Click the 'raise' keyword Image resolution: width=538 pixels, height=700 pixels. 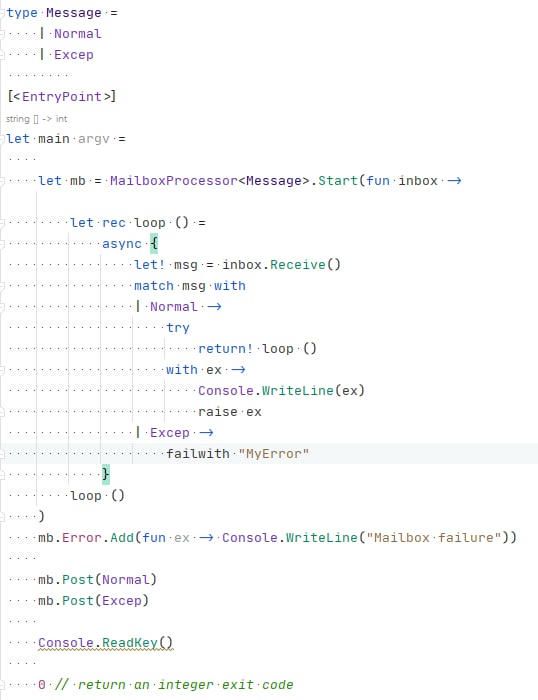(x=218, y=412)
